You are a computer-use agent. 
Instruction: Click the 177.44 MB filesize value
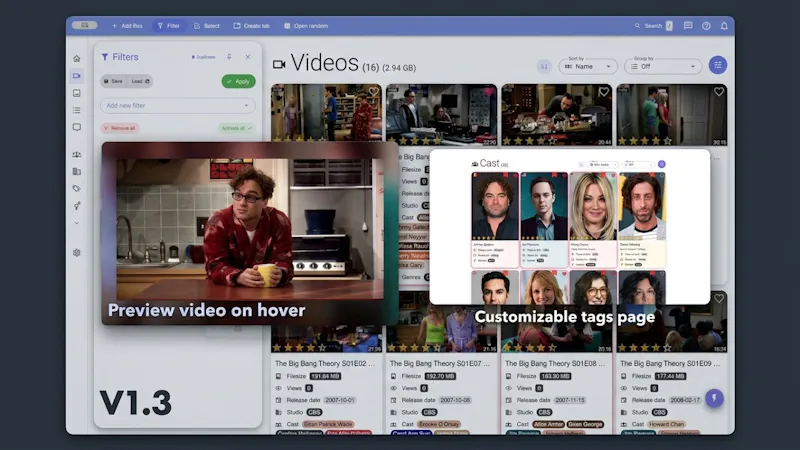(x=670, y=376)
